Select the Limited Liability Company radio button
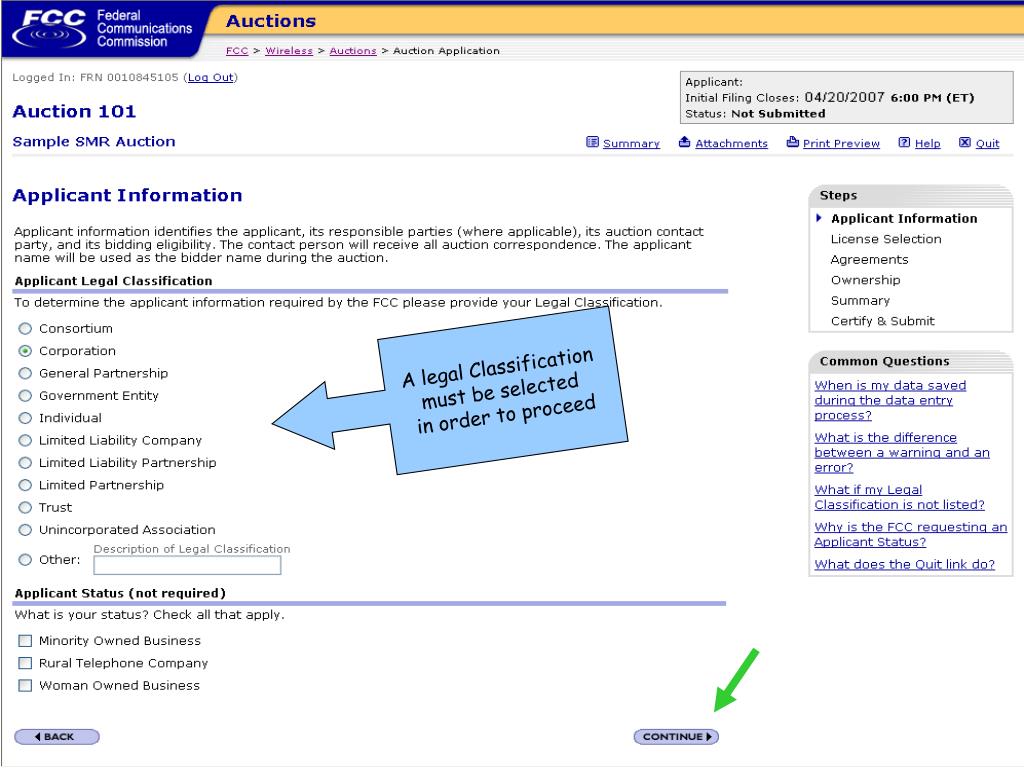Viewport: 1024px width, 768px height. tap(25, 440)
